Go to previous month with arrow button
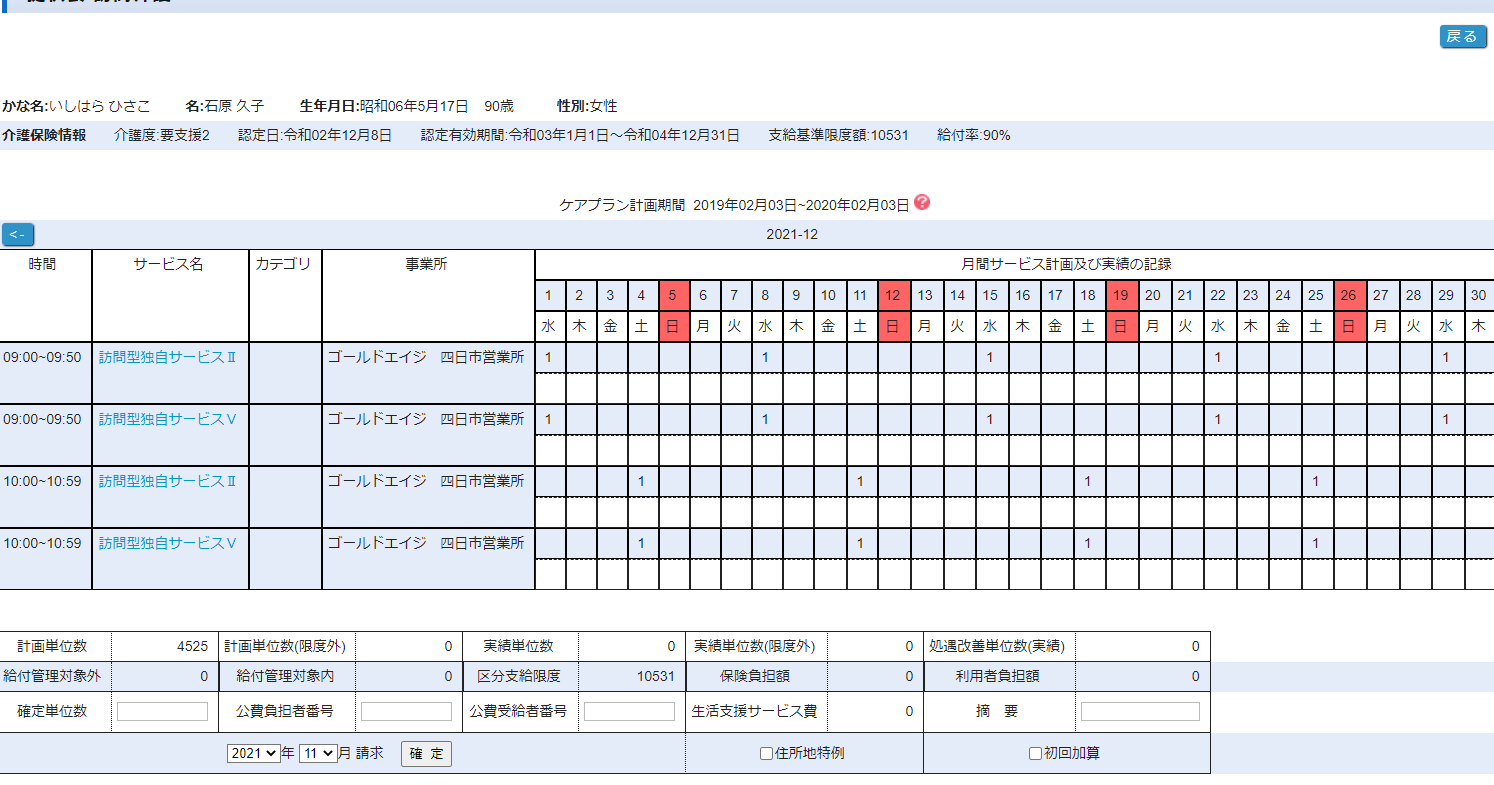This screenshot has height=785, width=1494. coord(18,235)
